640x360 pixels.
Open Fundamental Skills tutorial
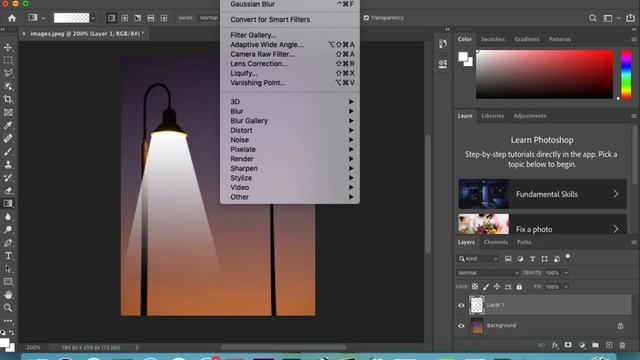(x=542, y=194)
